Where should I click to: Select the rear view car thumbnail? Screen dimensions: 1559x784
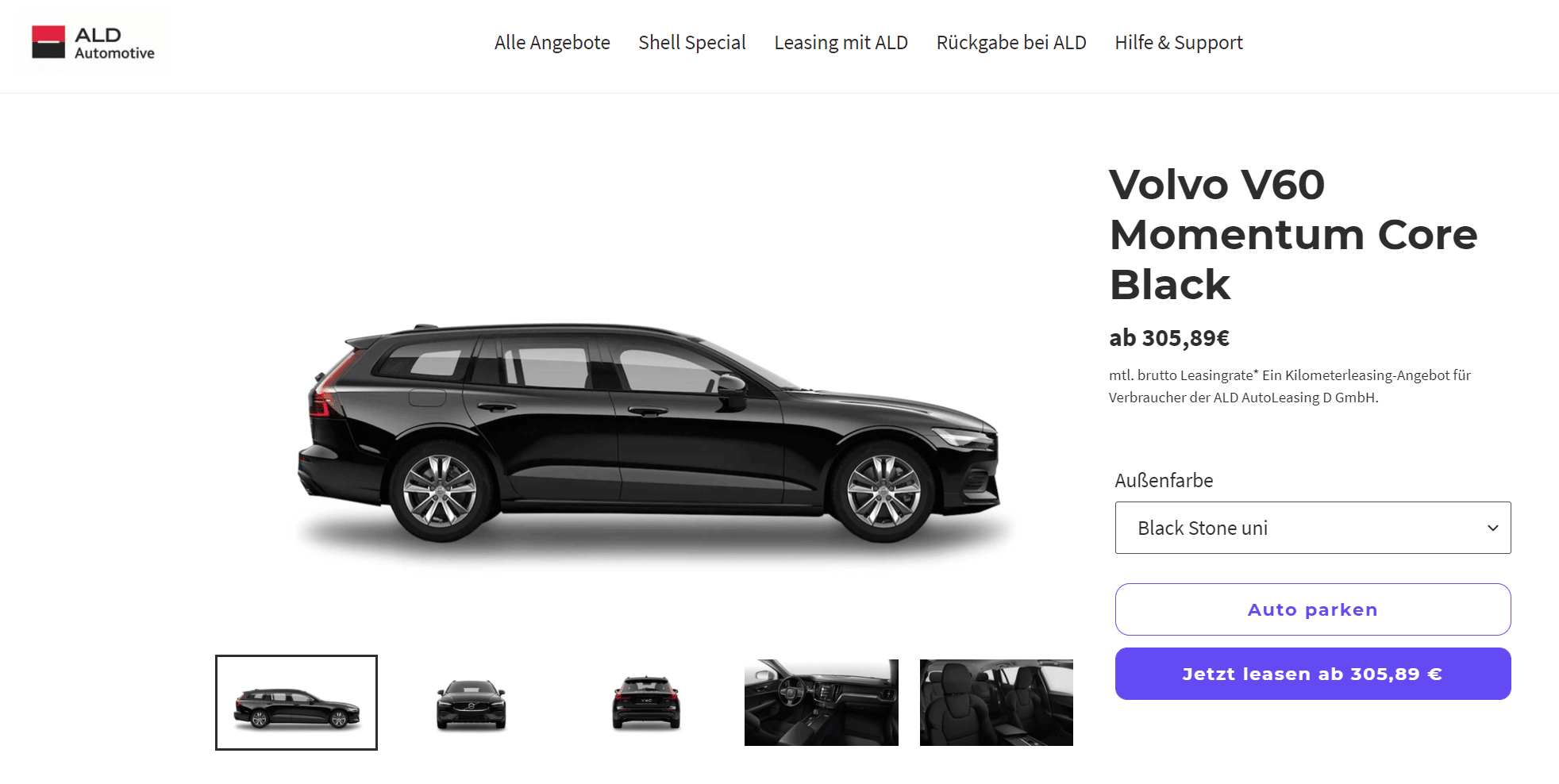[646, 702]
